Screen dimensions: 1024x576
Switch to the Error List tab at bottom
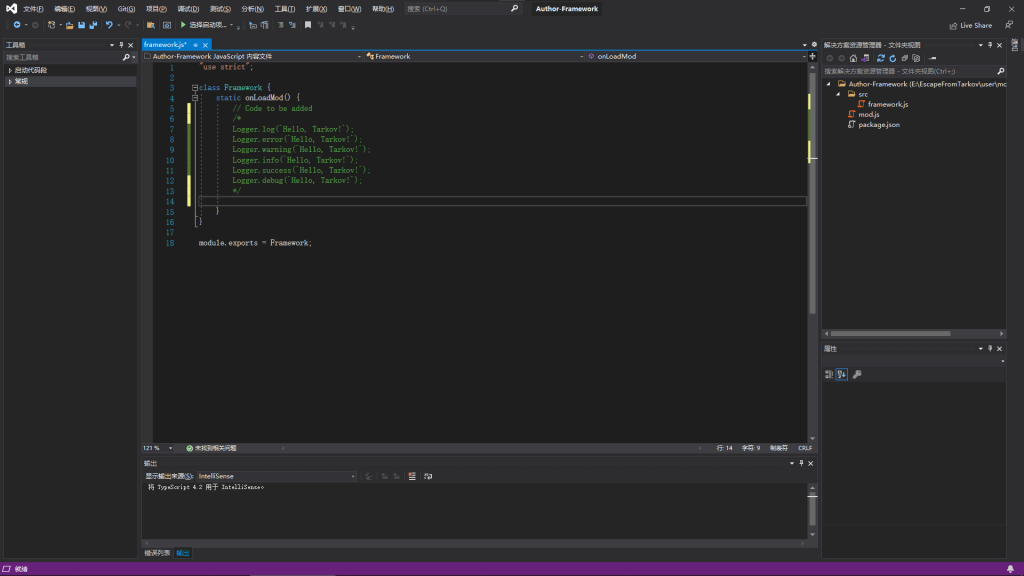(x=157, y=553)
